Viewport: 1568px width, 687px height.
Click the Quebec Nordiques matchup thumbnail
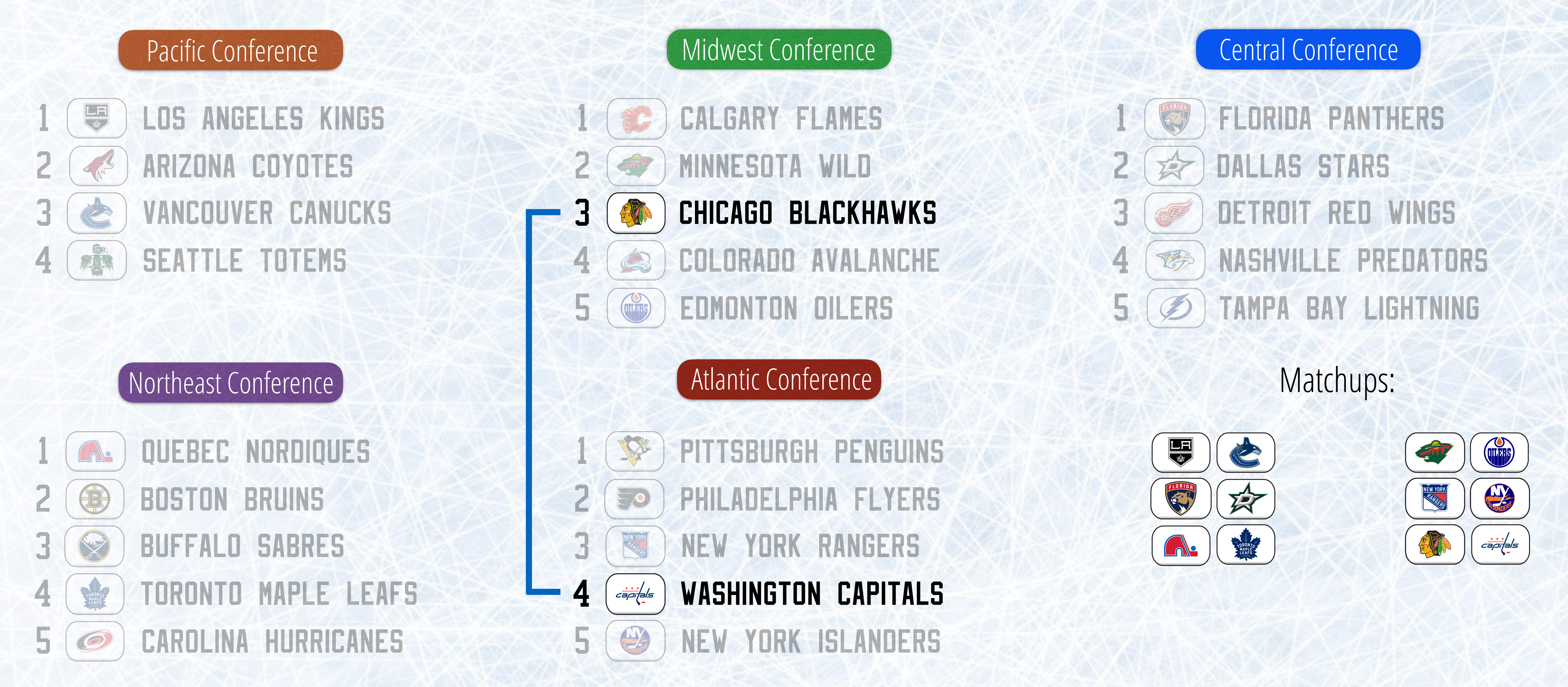(x=1181, y=545)
